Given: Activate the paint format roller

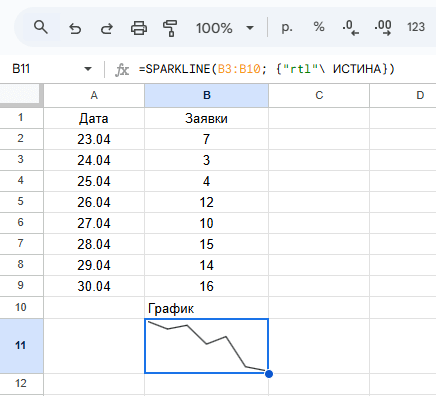Looking at the screenshot, I should 170,28.
